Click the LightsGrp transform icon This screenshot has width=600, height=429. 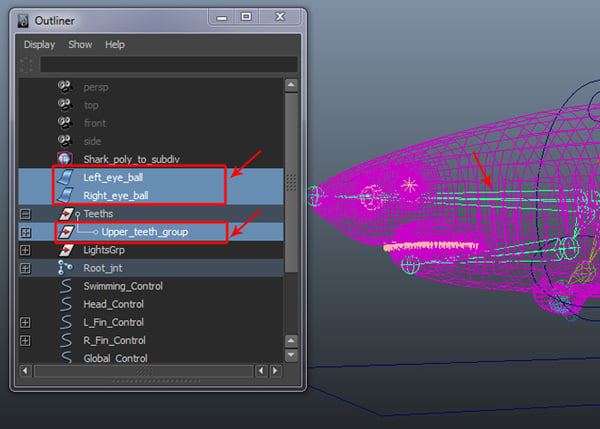pyautogui.click(x=66, y=250)
